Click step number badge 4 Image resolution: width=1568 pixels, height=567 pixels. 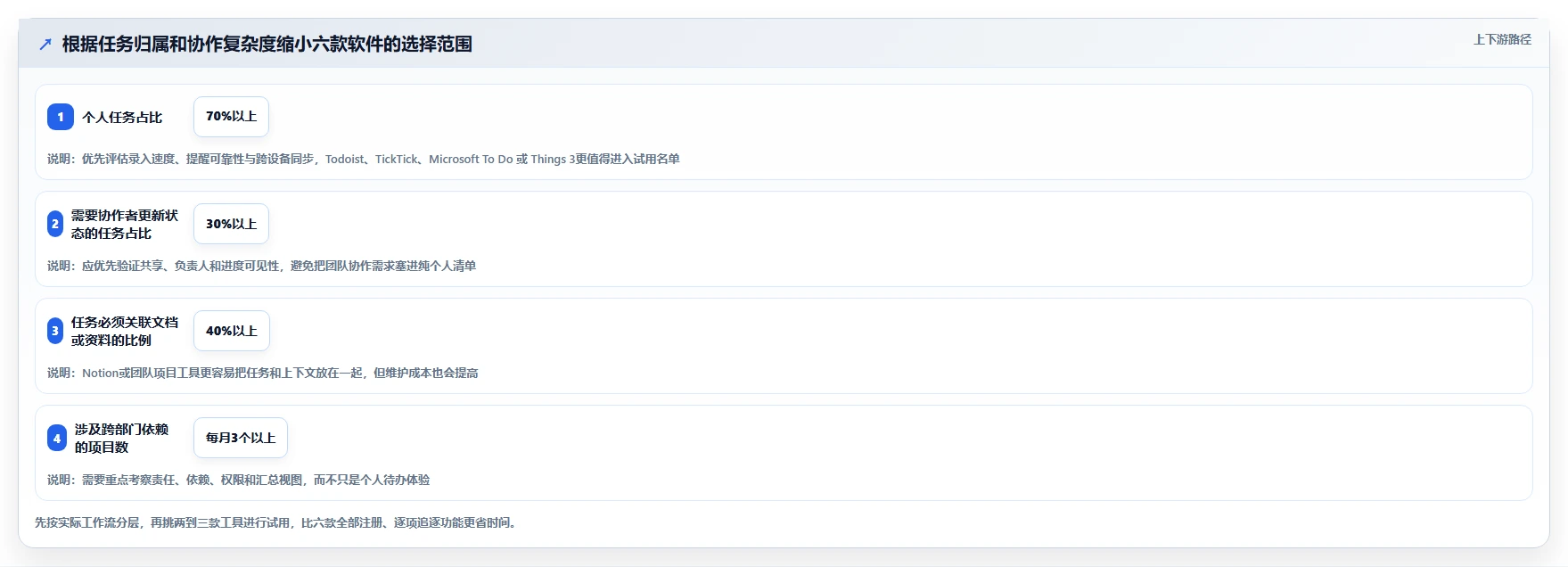pos(57,438)
